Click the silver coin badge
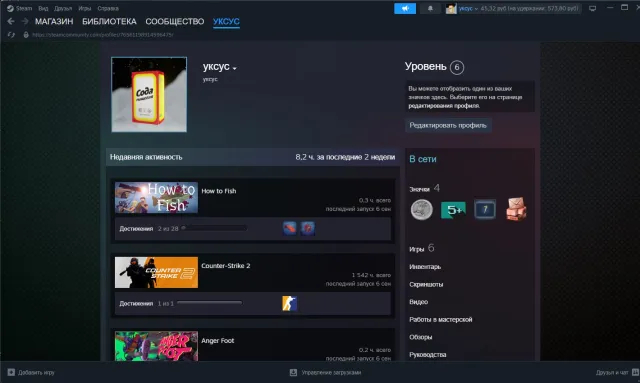This screenshot has height=383, width=640. (x=422, y=210)
